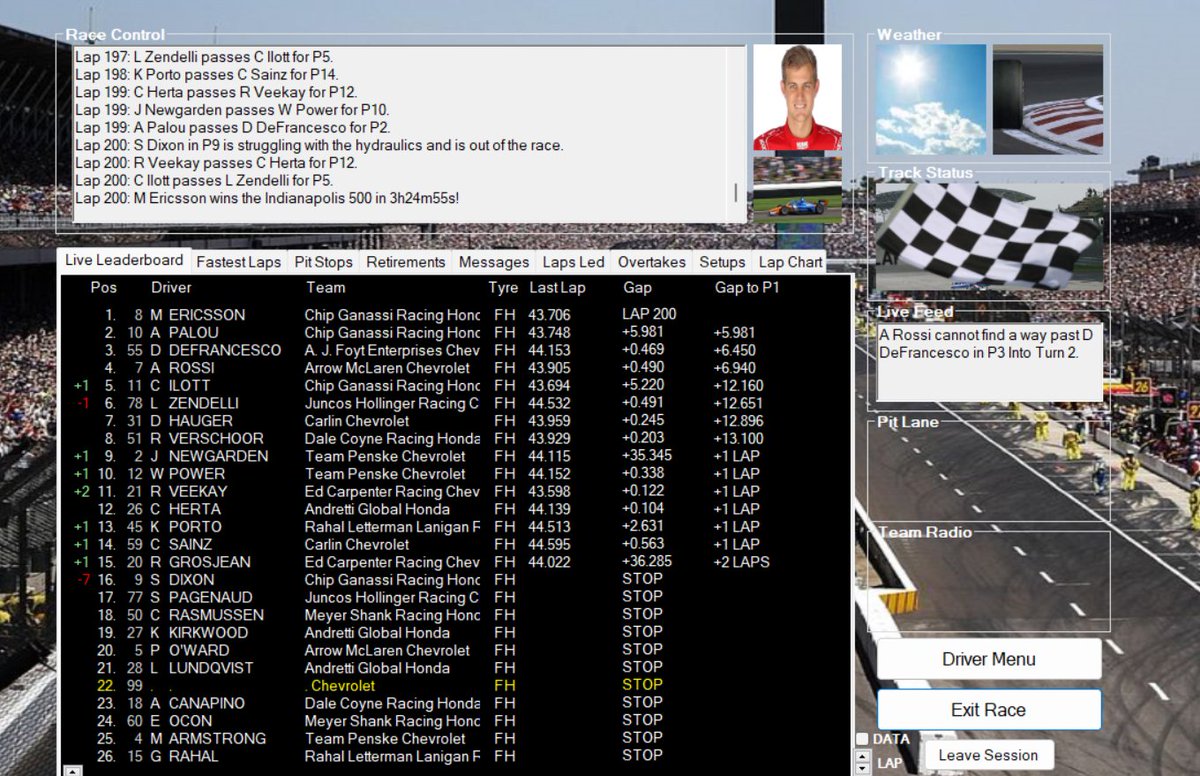Click the Last Lap column header
The image size is (1200, 776).
557,288
